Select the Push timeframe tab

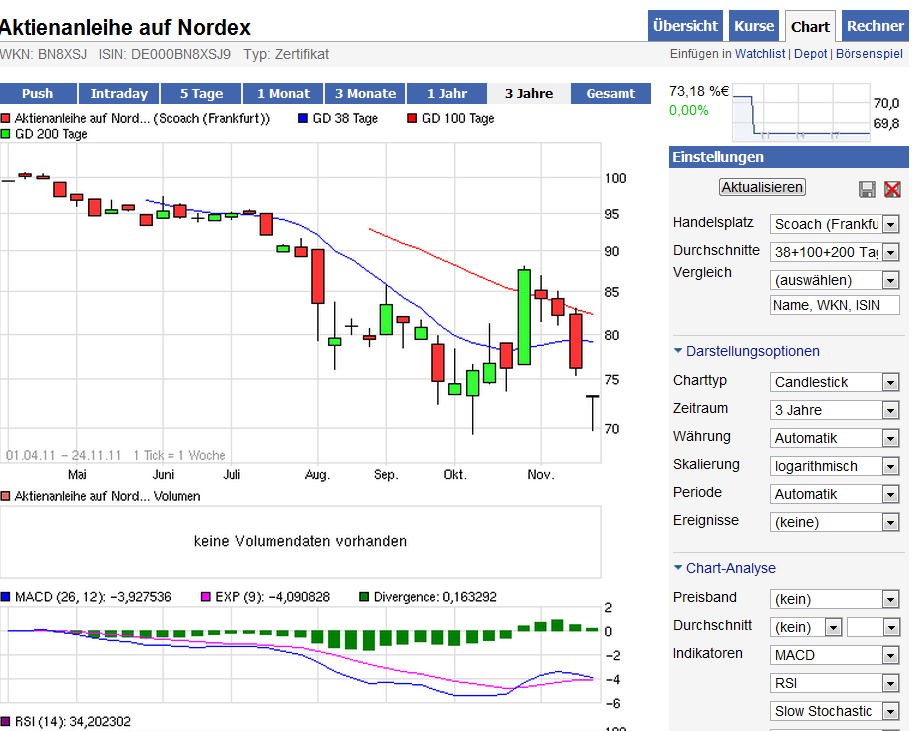click(x=38, y=94)
